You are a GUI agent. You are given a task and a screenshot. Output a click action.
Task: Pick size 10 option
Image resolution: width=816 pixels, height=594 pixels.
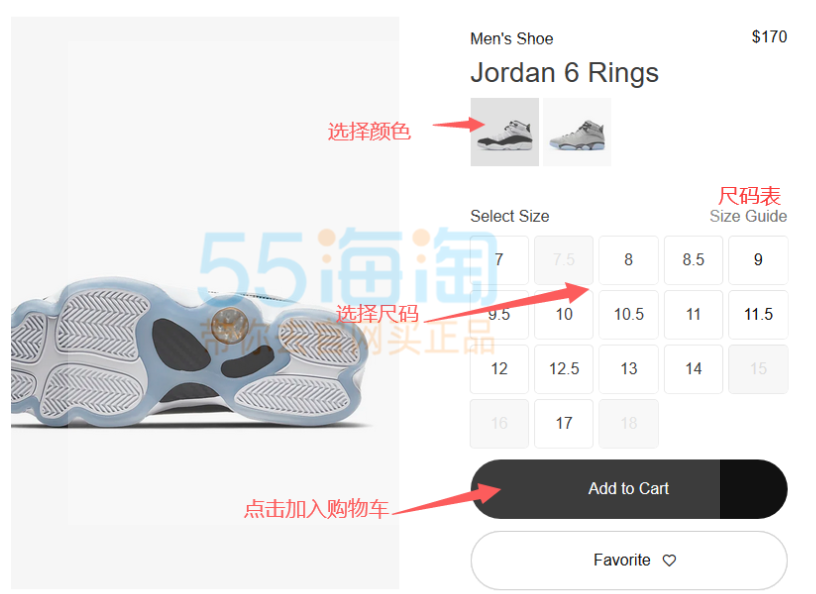[x=564, y=314]
